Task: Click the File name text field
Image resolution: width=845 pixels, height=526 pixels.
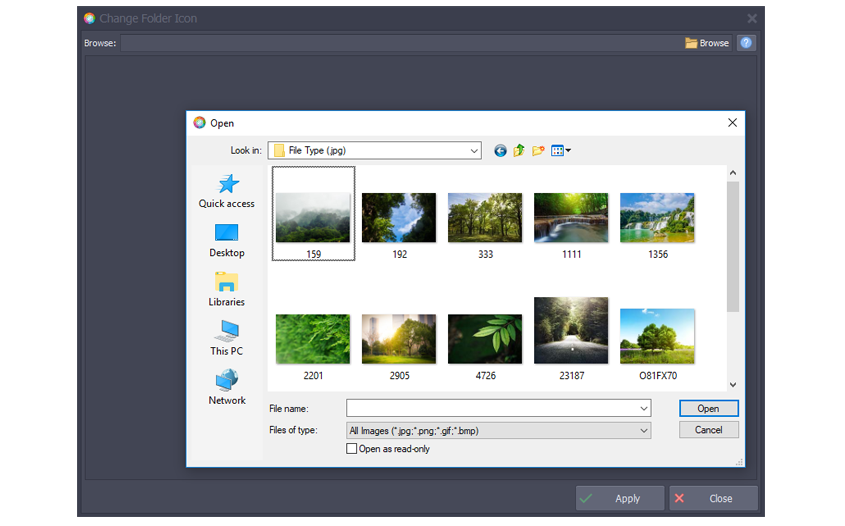Action: (490, 409)
